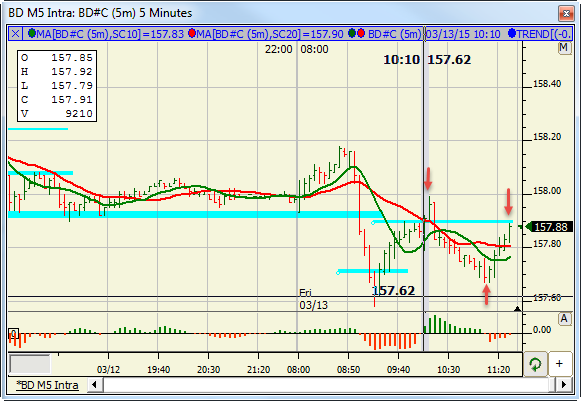Image resolution: width=581 pixels, height=401 pixels.
Task: Select the green SC10 moving average marker
Action: [32, 34]
